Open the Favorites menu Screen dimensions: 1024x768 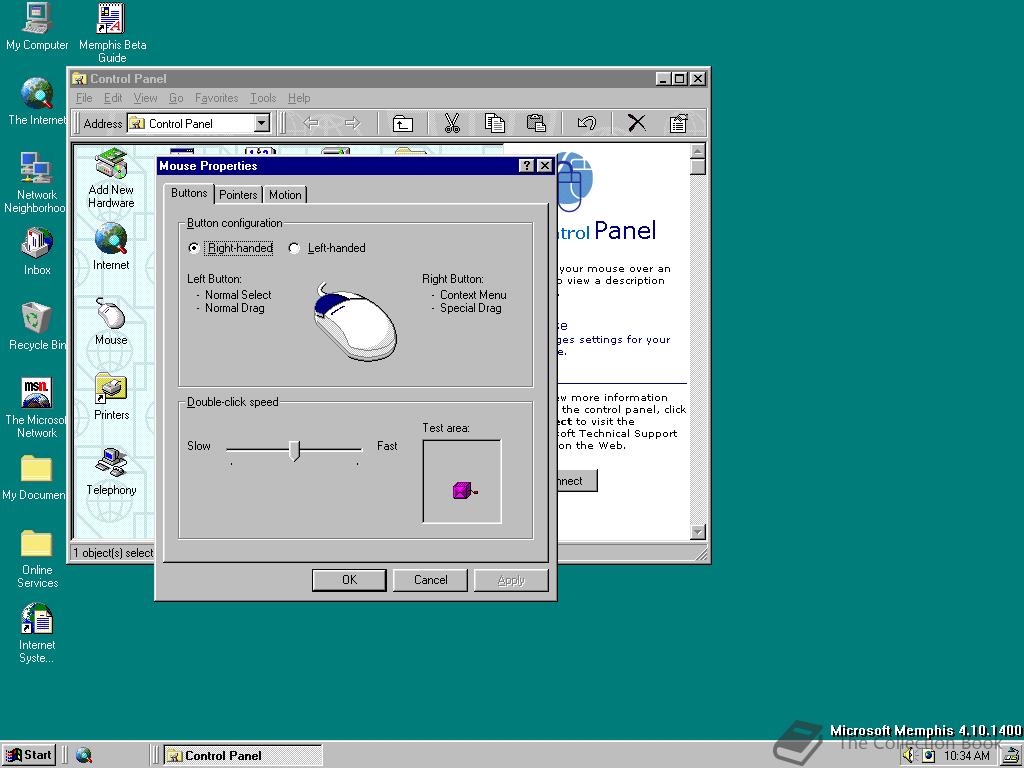pos(216,98)
